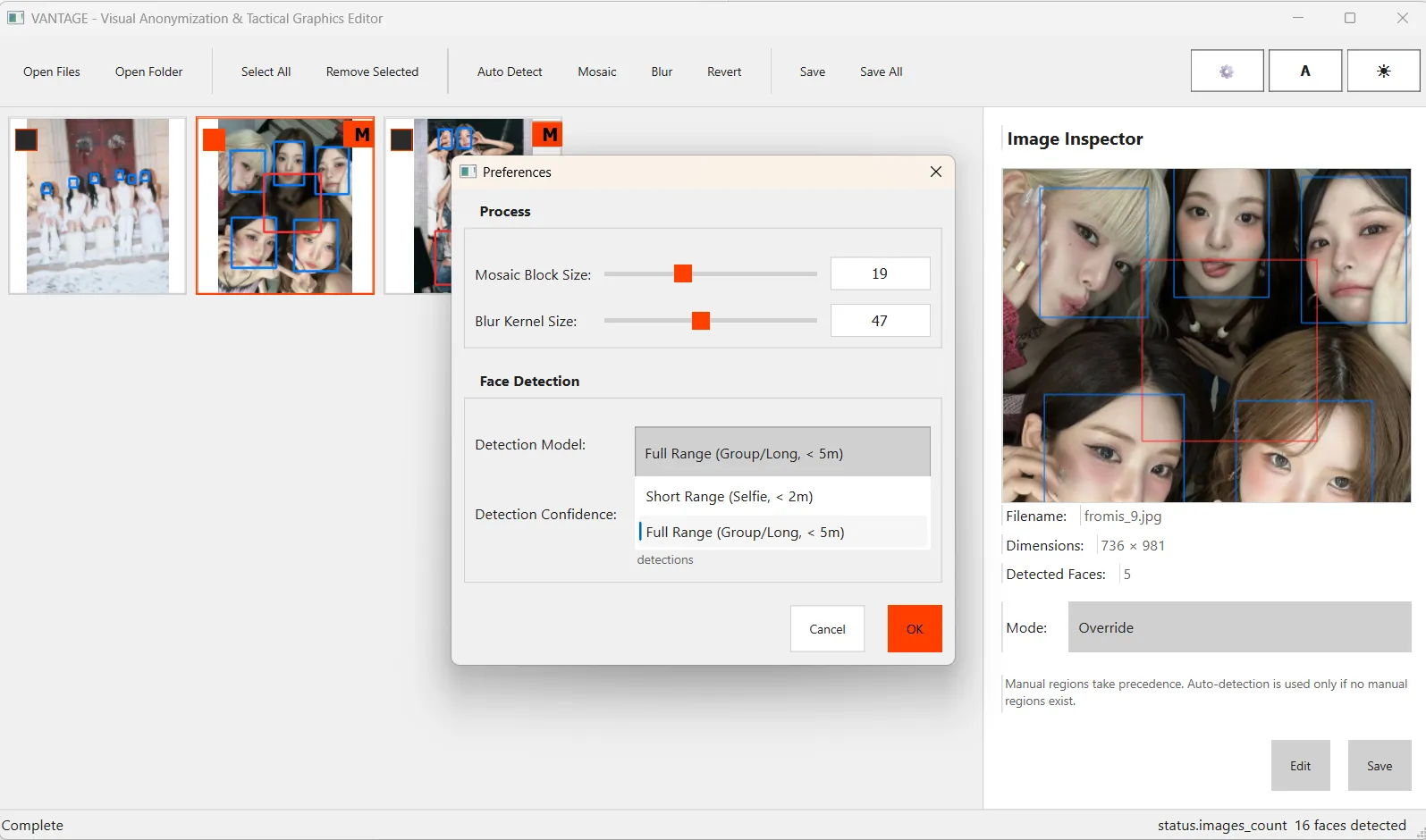Click Select All in toolbar
The image size is (1426, 840).
tap(266, 71)
